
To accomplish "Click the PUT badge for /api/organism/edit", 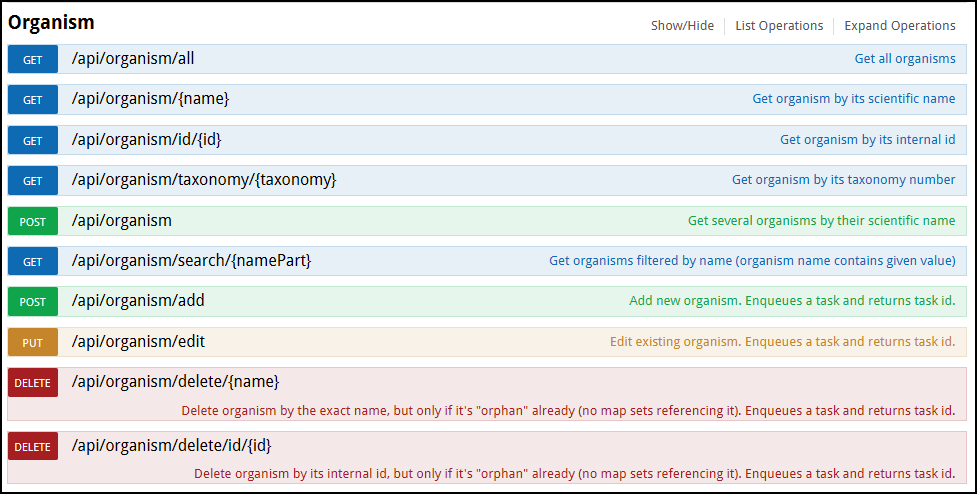I will pos(32,343).
